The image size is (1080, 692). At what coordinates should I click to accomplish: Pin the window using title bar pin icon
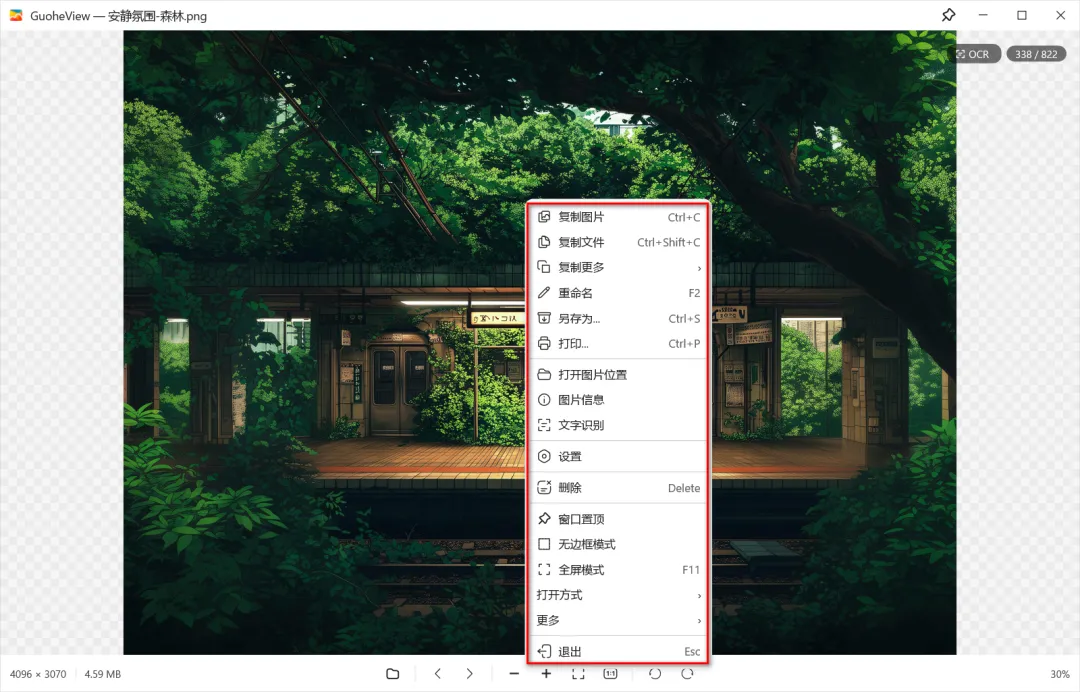click(x=948, y=15)
